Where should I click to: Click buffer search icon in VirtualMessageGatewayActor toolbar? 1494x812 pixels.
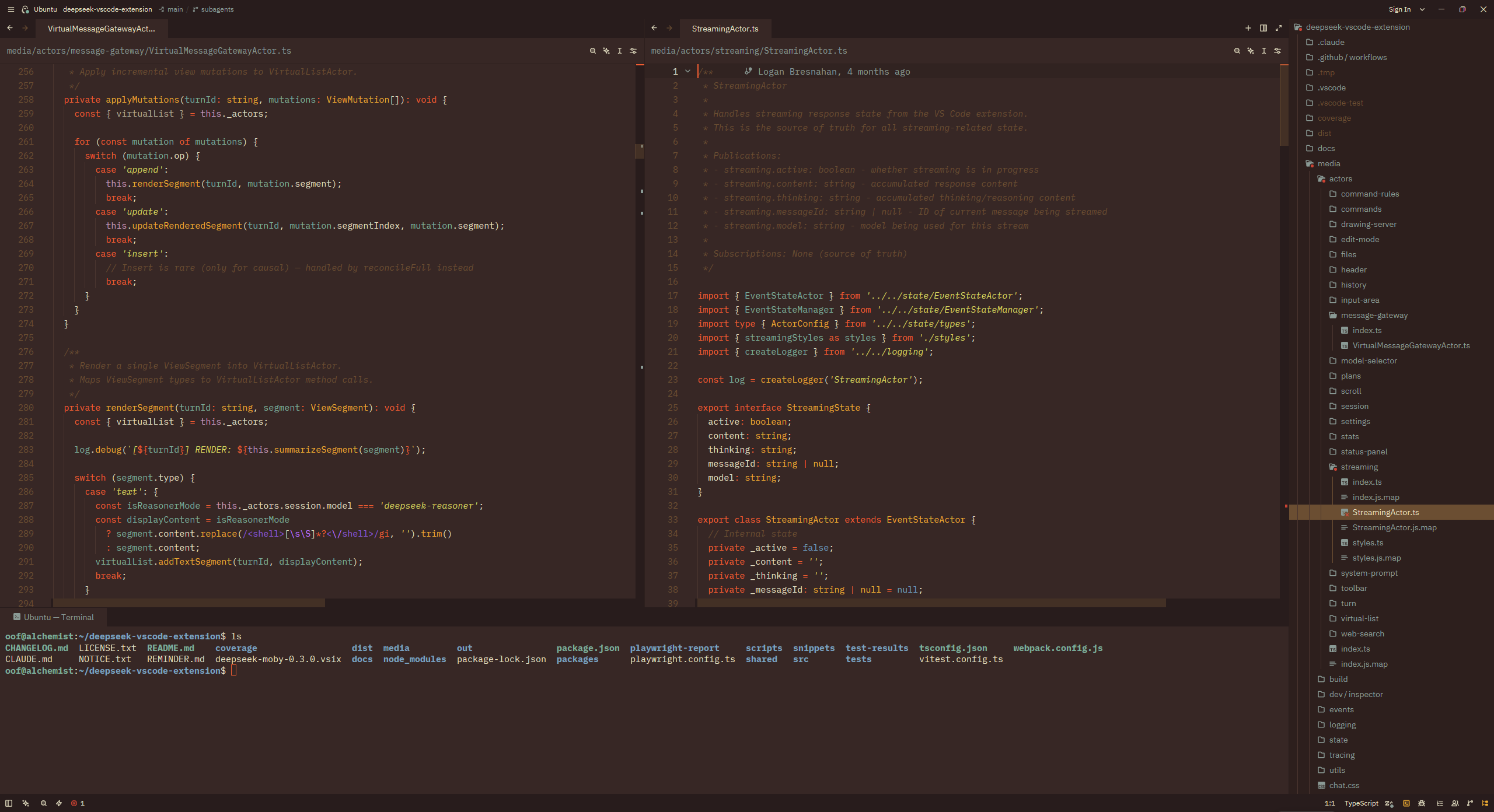[x=592, y=51]
